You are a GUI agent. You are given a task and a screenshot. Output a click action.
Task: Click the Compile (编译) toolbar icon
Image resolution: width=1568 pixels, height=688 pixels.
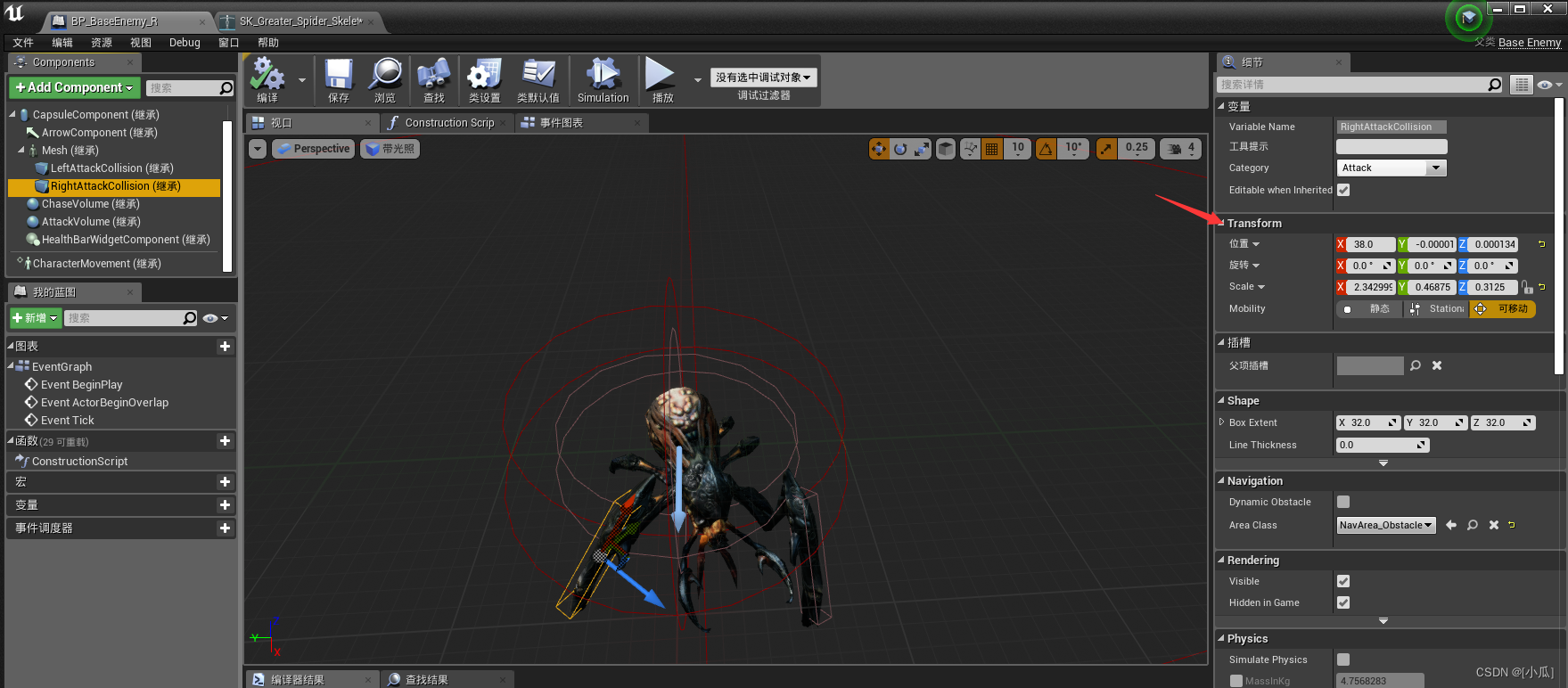pyautogui.click(x=267, y=74)
